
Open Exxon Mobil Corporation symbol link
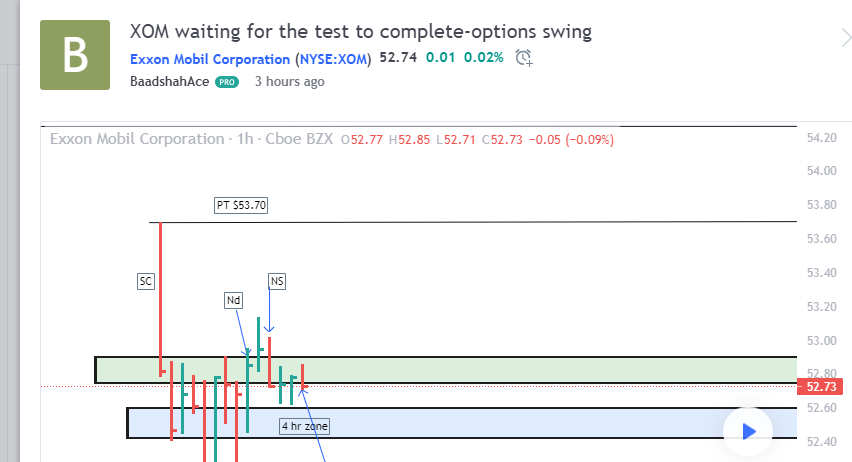[x=210, y=58]
